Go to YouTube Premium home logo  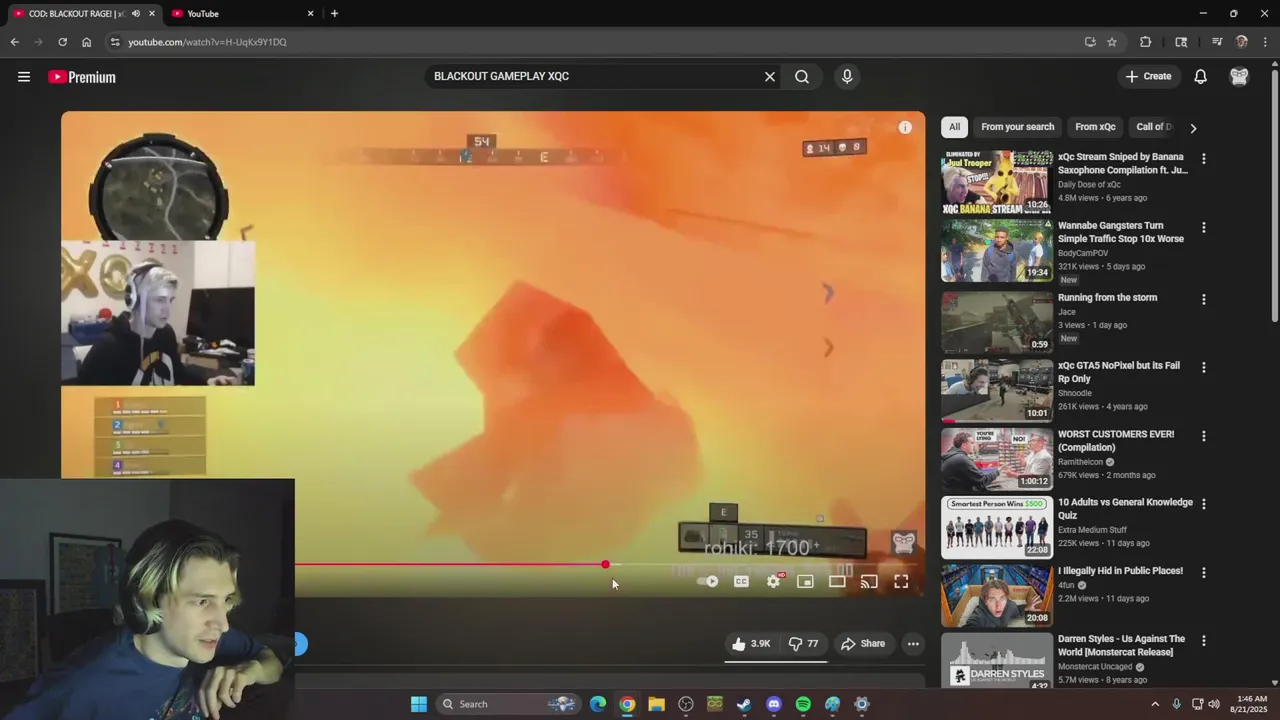point(82,77)
